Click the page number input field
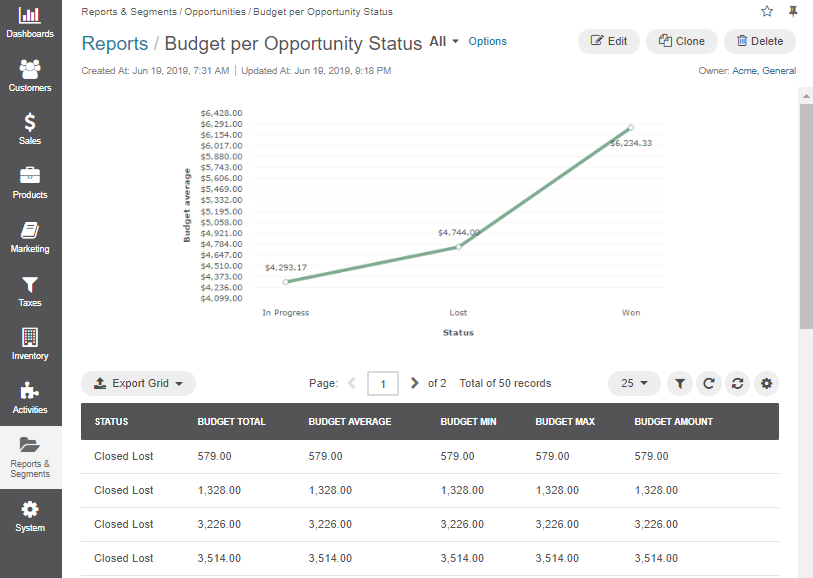The image size is (813, 578). click(383, 384)
